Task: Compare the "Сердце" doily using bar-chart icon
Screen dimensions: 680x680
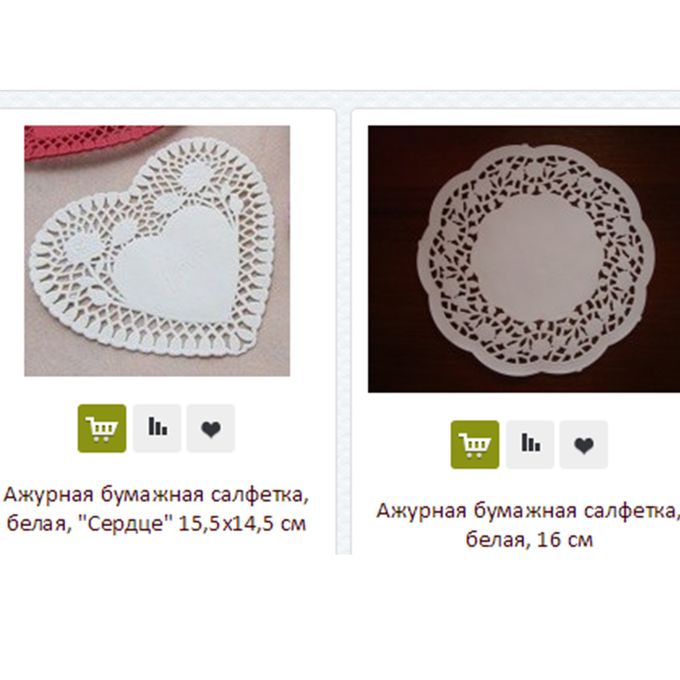Action: 157,428
